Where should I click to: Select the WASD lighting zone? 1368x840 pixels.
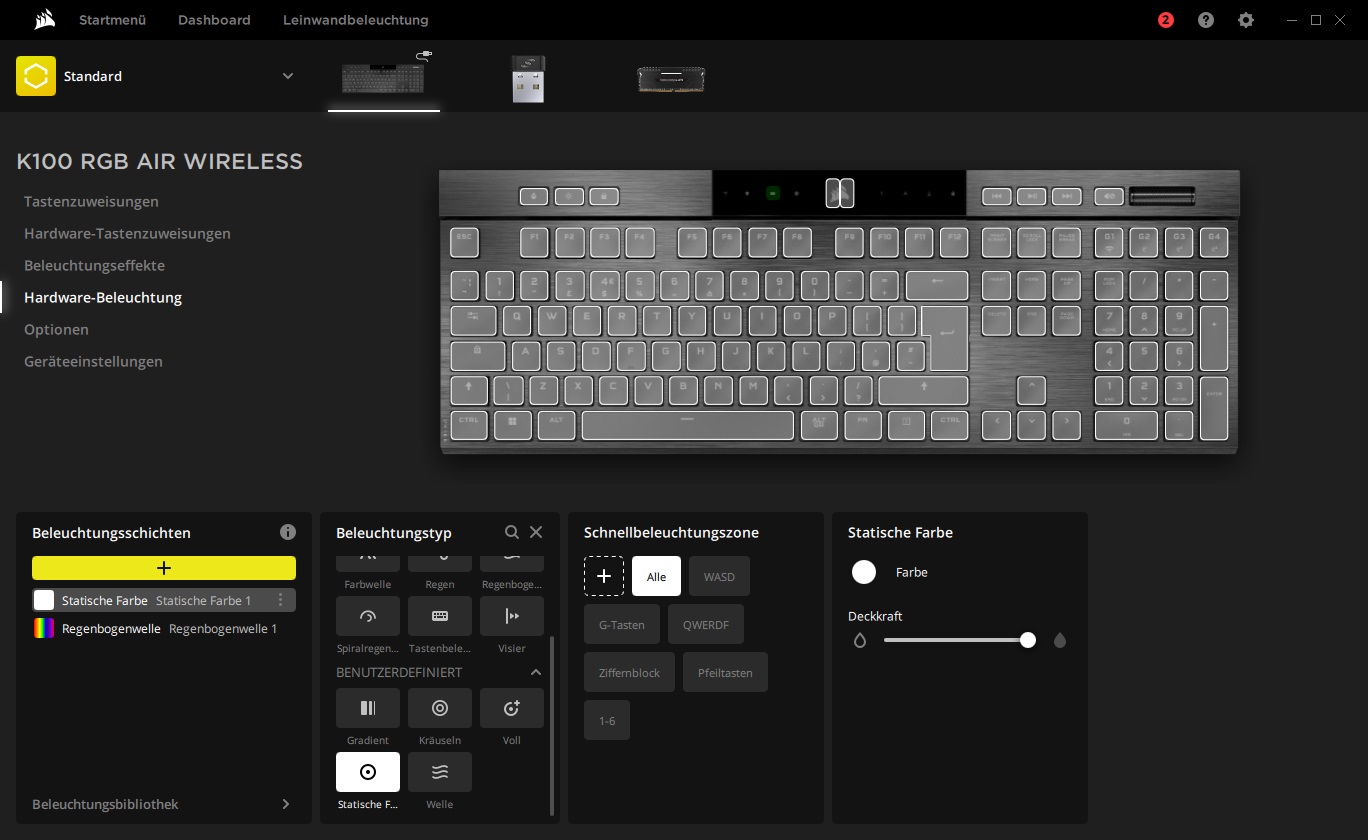click(719, 576)
